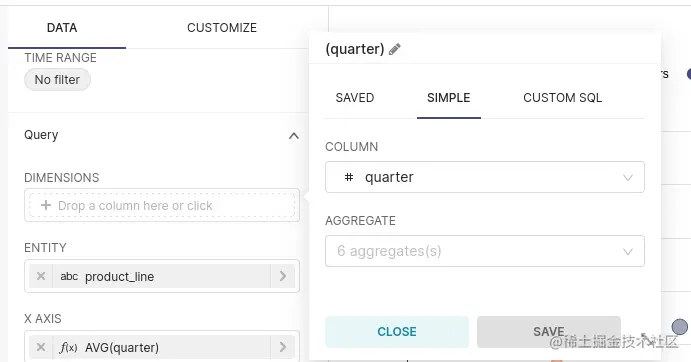Collapse the Query section
691x362 pixels.
[x=293, y=136]
